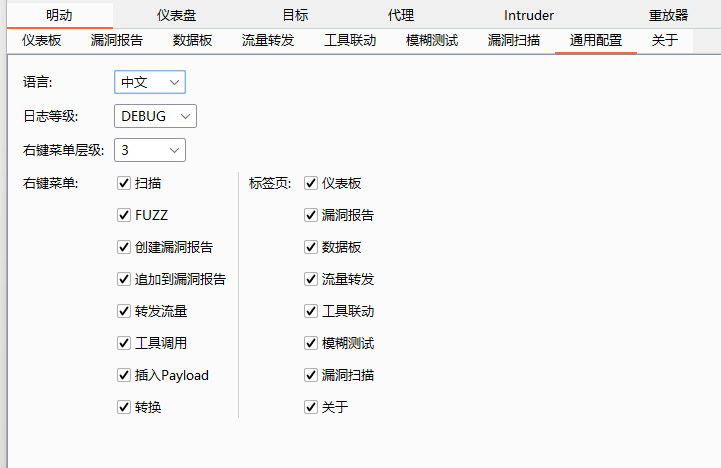This screenshot has width=721, height=468.
Task: Uncheck the 转发流量 checkbox
Action: click(124, 311)
